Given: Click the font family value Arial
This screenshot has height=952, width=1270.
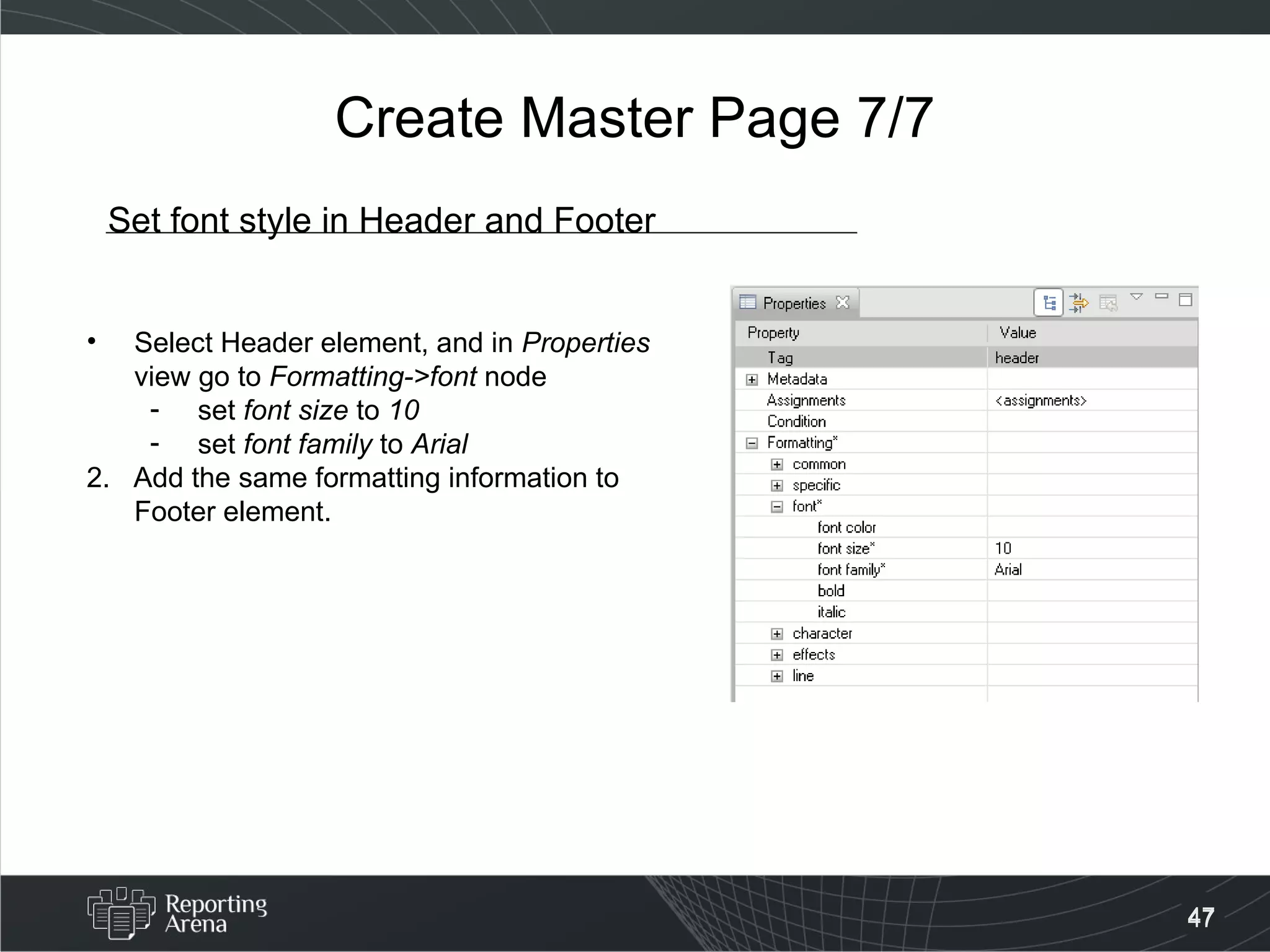Looking at the screenshot, I should pos(1092,570).
